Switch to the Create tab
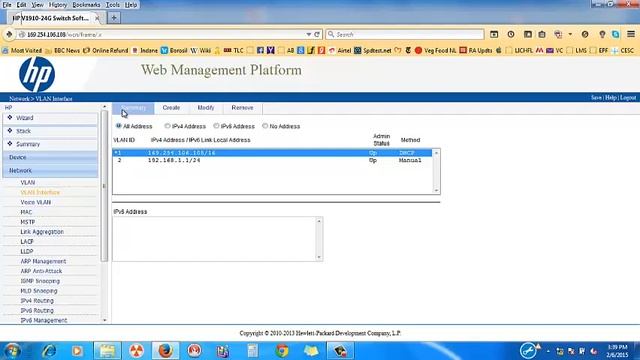This screenshot has height=360, width=640. tap(171, 108)
